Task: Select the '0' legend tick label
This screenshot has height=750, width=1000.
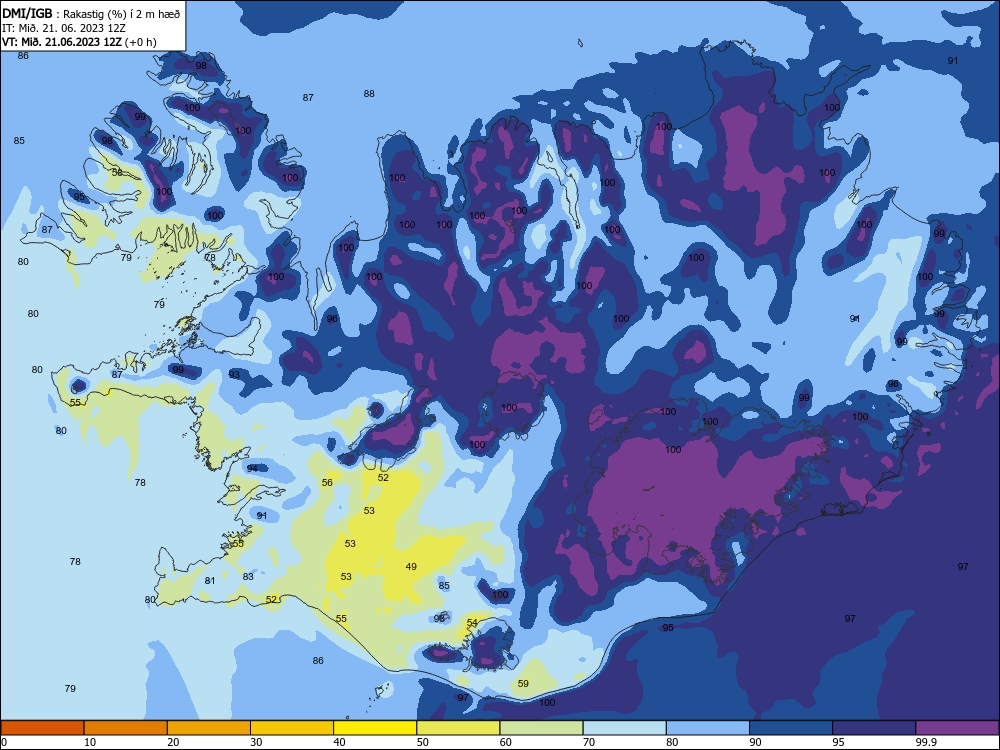Action: click(x=4, y=742)
